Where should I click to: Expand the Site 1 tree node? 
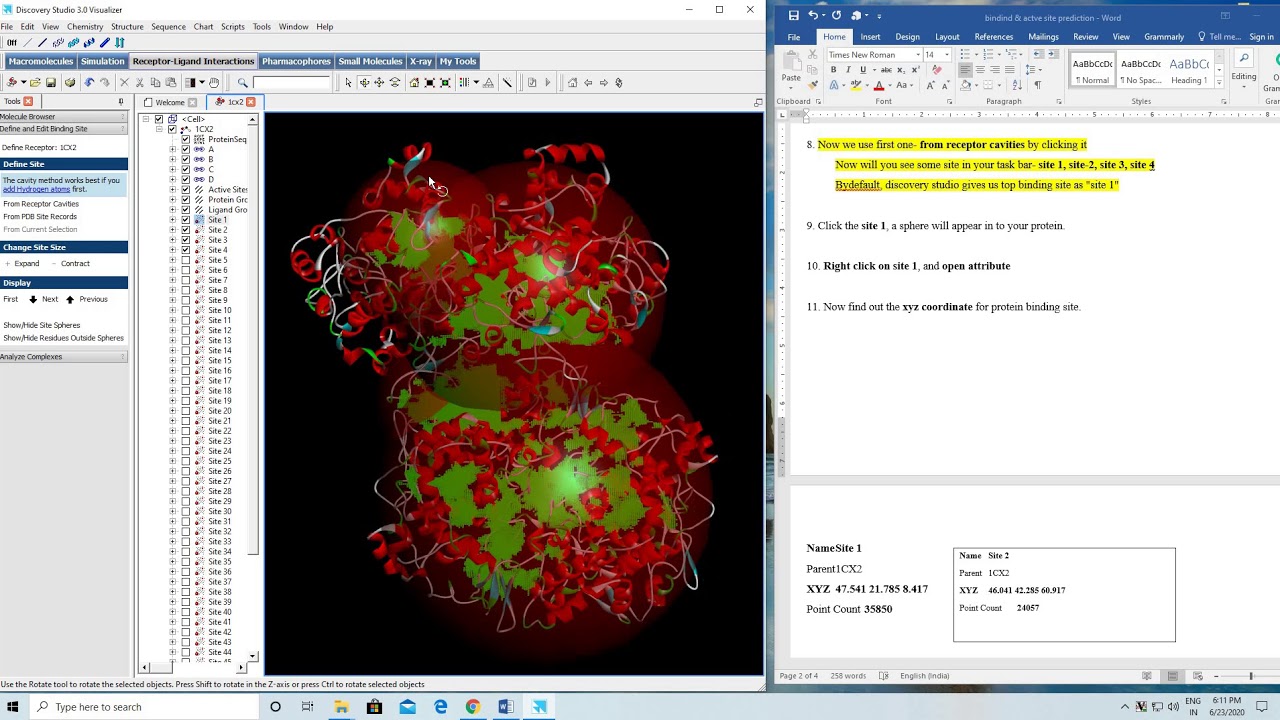(172, 220)
